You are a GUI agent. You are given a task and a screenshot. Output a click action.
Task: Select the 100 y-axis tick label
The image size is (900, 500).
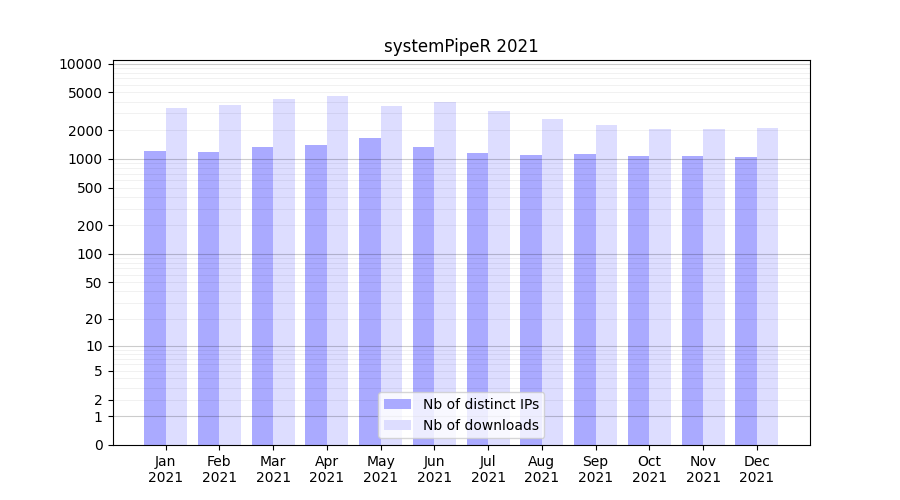(x=89, y=255)
